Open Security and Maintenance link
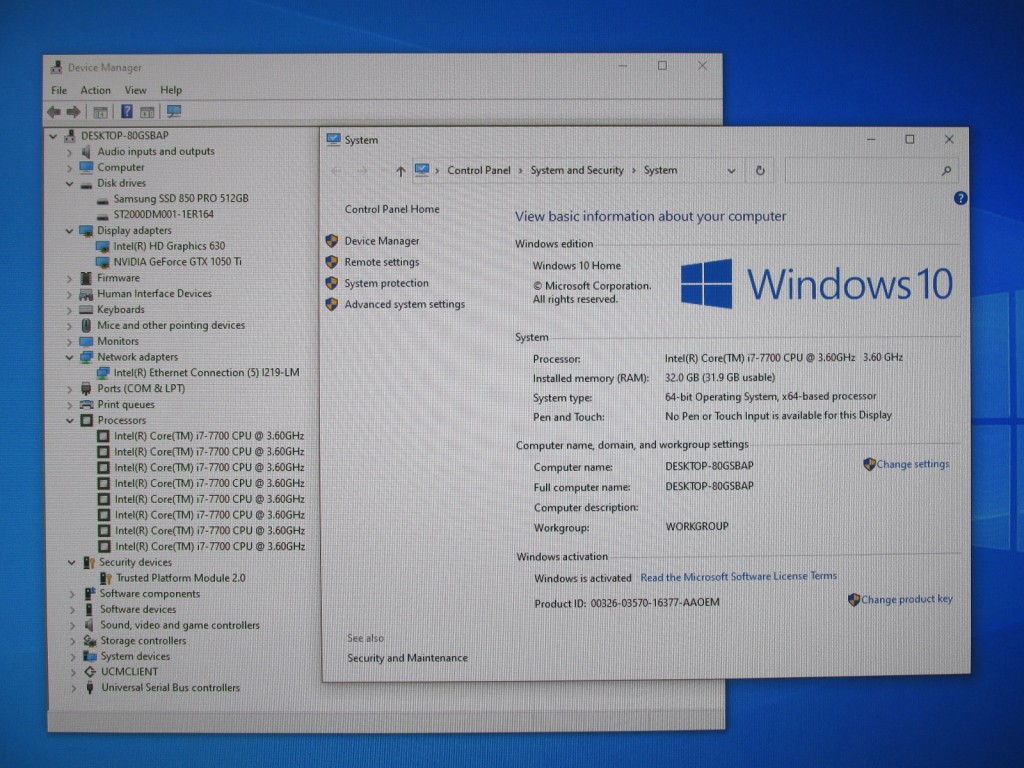Image resolution: width=1024 pixels, height=768 pixels. [x=408, y=658]
